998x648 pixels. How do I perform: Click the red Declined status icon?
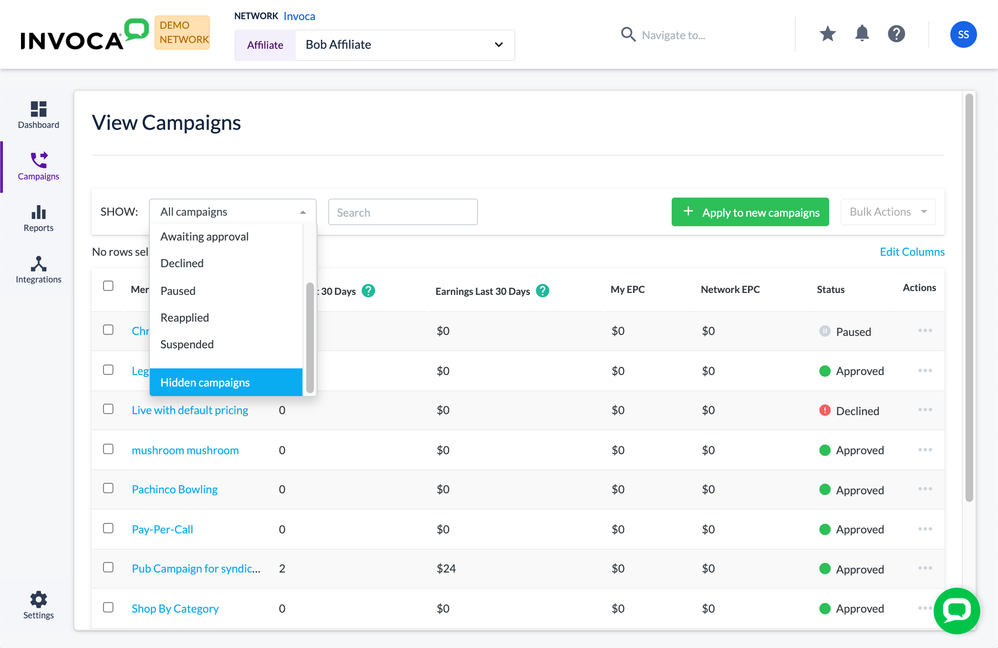pos(824,411)
